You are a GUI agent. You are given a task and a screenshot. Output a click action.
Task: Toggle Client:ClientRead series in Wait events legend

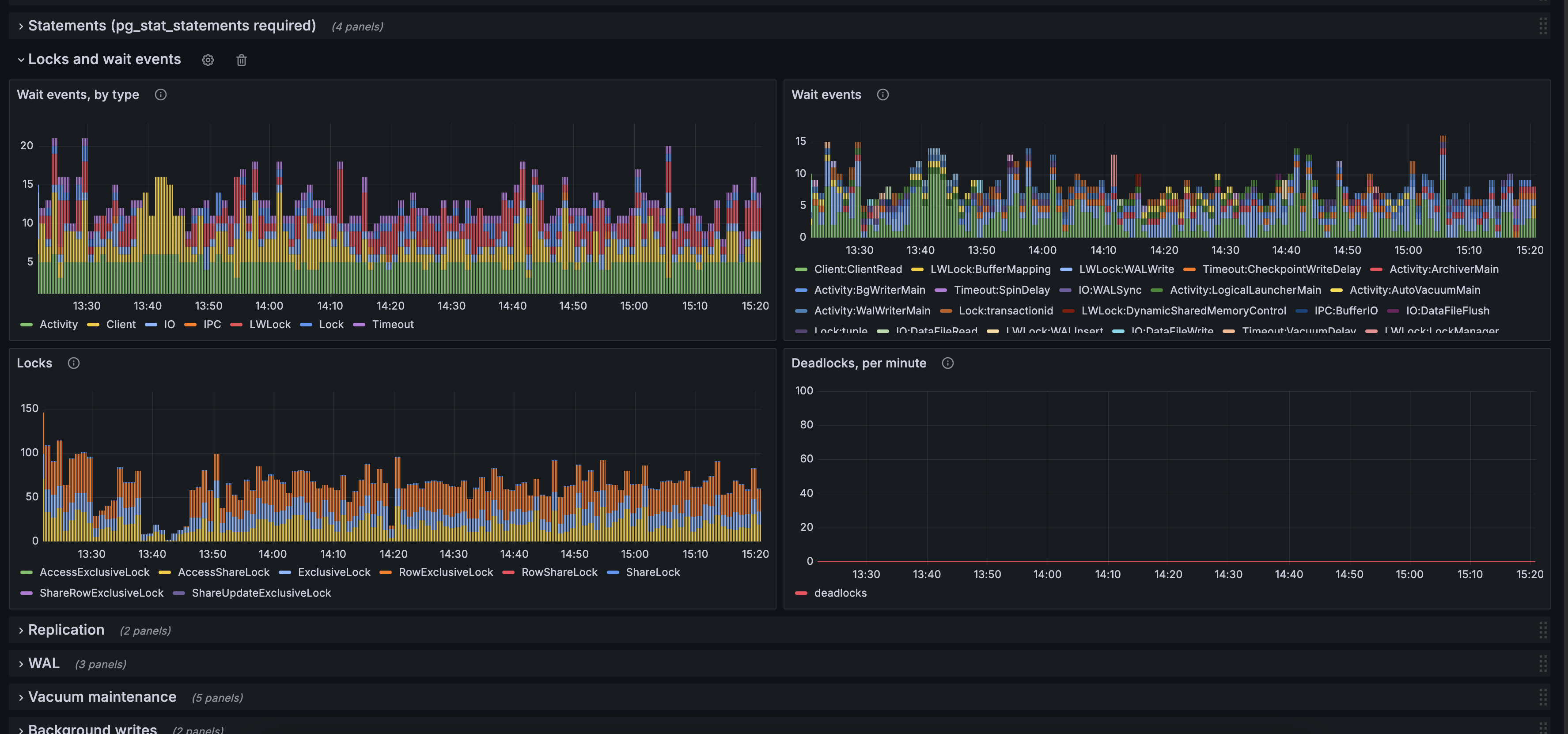pos(858,270)
